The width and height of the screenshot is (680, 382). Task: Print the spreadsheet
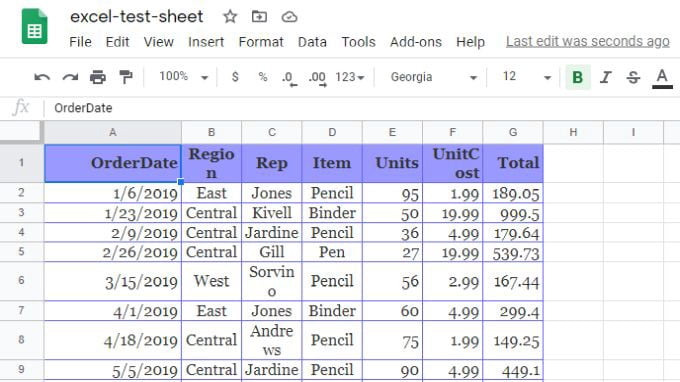pos(98,78)
